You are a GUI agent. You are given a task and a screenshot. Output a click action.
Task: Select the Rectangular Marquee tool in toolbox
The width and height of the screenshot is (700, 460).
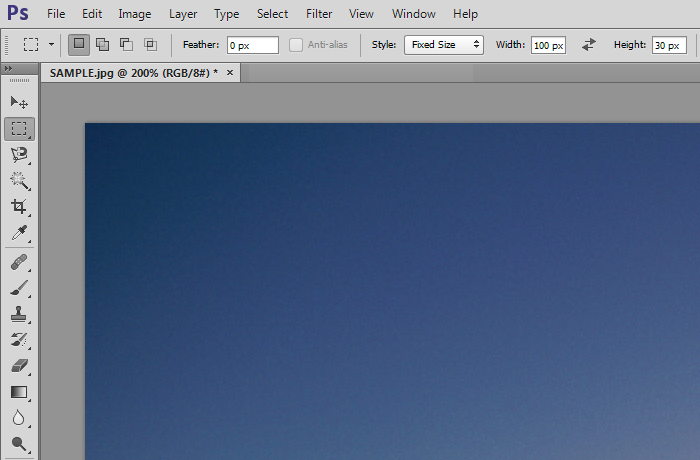(19, 129)
